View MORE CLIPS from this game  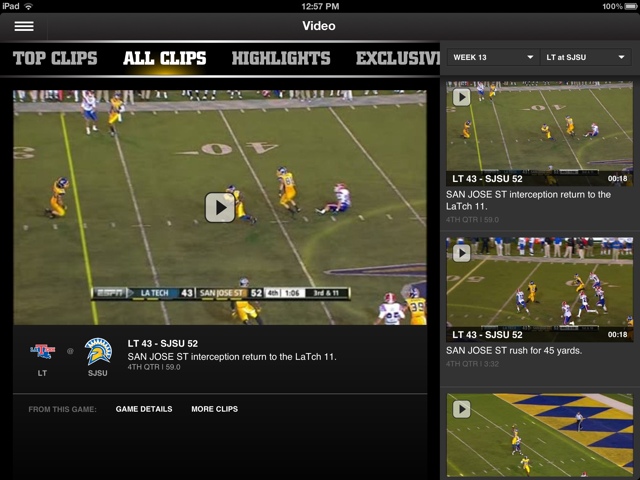pos(215,409)
